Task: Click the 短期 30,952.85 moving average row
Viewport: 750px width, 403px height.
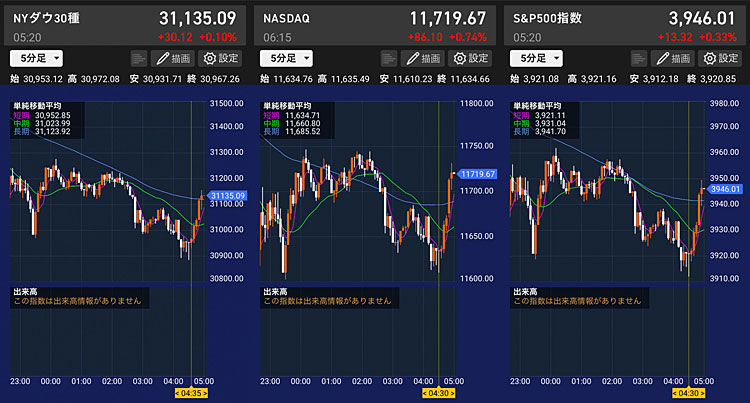Action: point(42,115)
